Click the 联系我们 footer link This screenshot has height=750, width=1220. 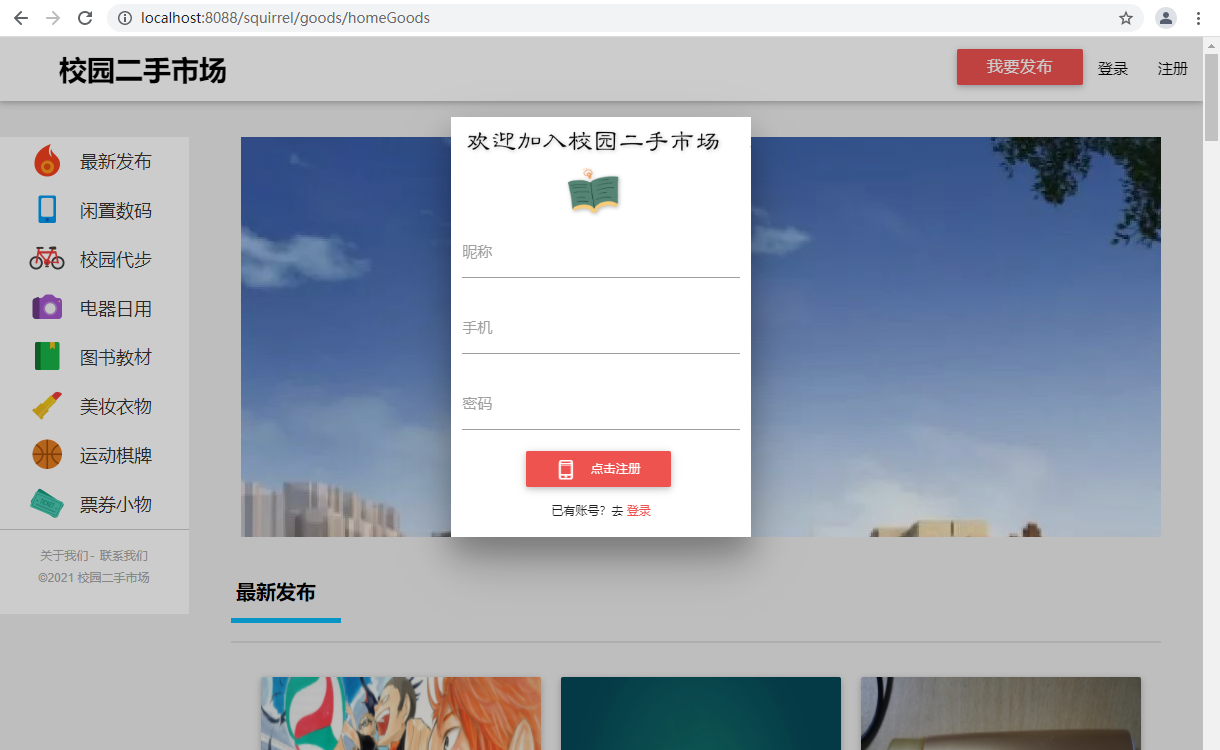click(x=124, y=555)
